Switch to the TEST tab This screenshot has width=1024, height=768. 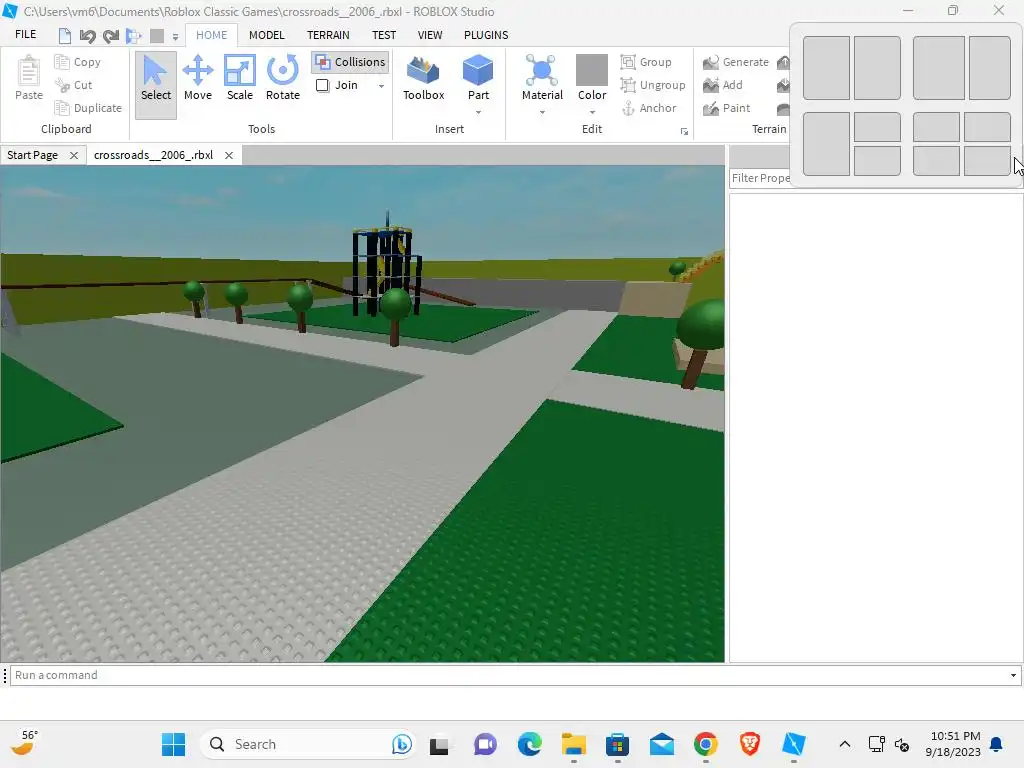[384, 35]
